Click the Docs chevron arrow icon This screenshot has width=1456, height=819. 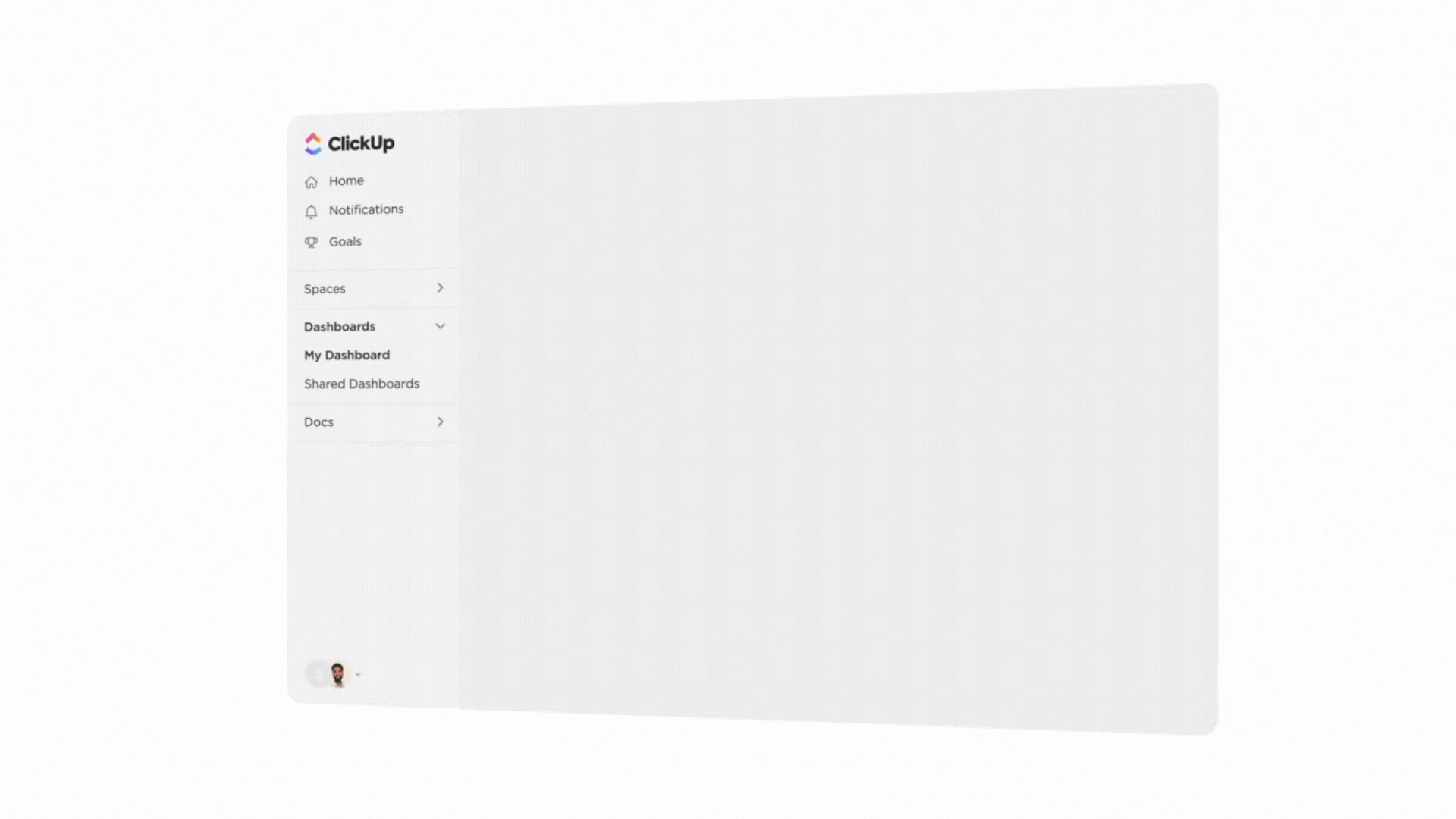click(440, 421)
